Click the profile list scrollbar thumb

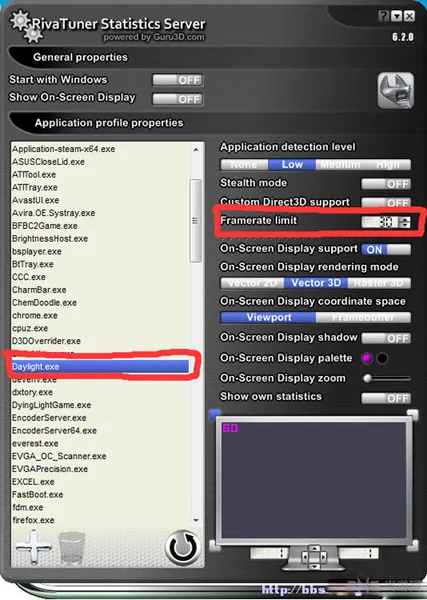coord(196,221)
